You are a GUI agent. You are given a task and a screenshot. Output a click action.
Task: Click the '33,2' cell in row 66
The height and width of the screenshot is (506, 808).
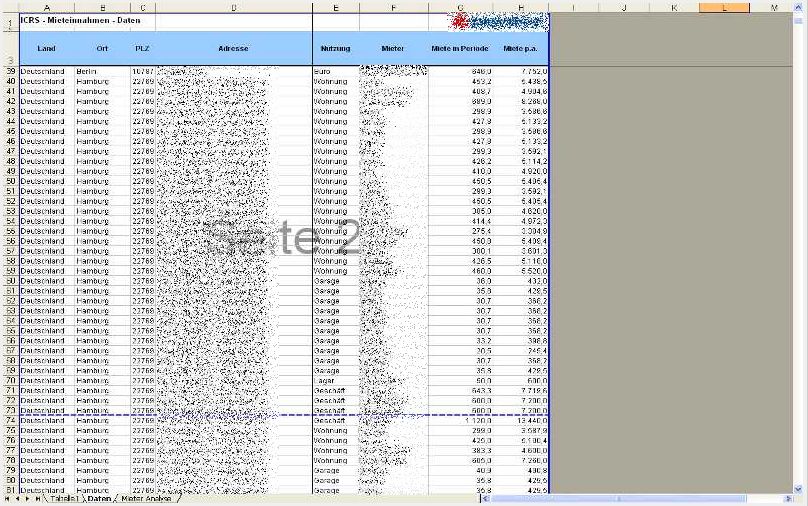pyautogui.click(x=460, y=341)
